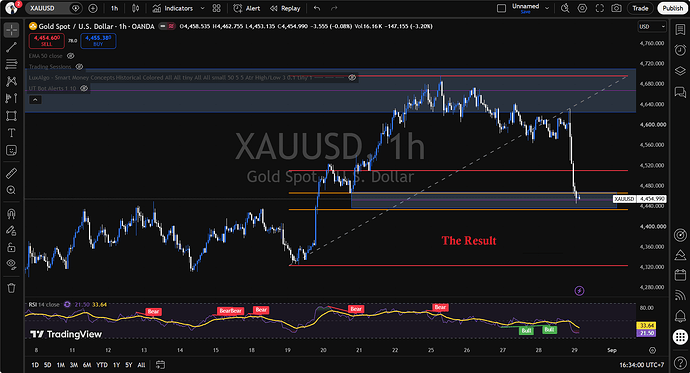Image resolution: width=690 pixels, height=373 pixels.
Task: Open the go to date calendar icon
Action: tap(160, 365)
